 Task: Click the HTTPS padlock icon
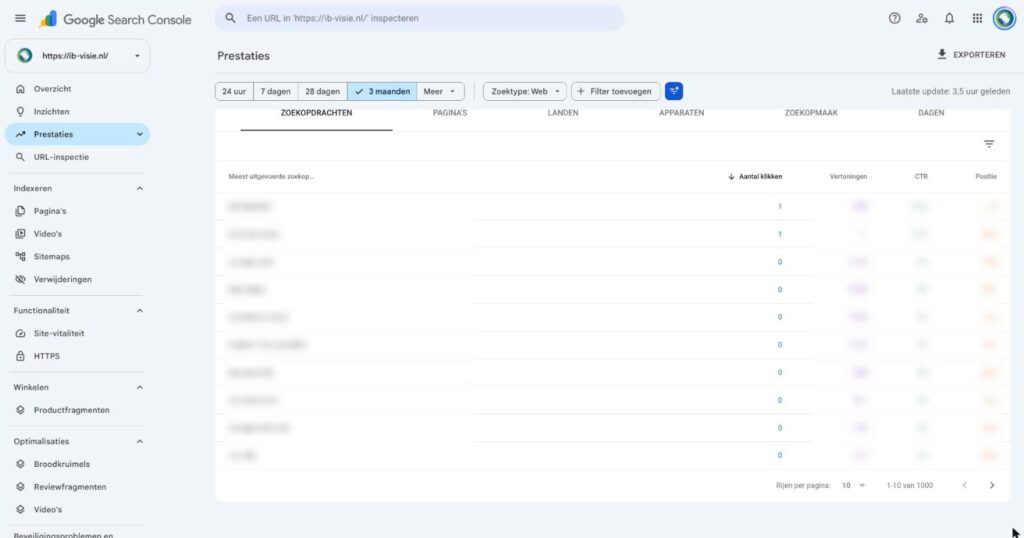pyautogui.click(x=20, y=356)
